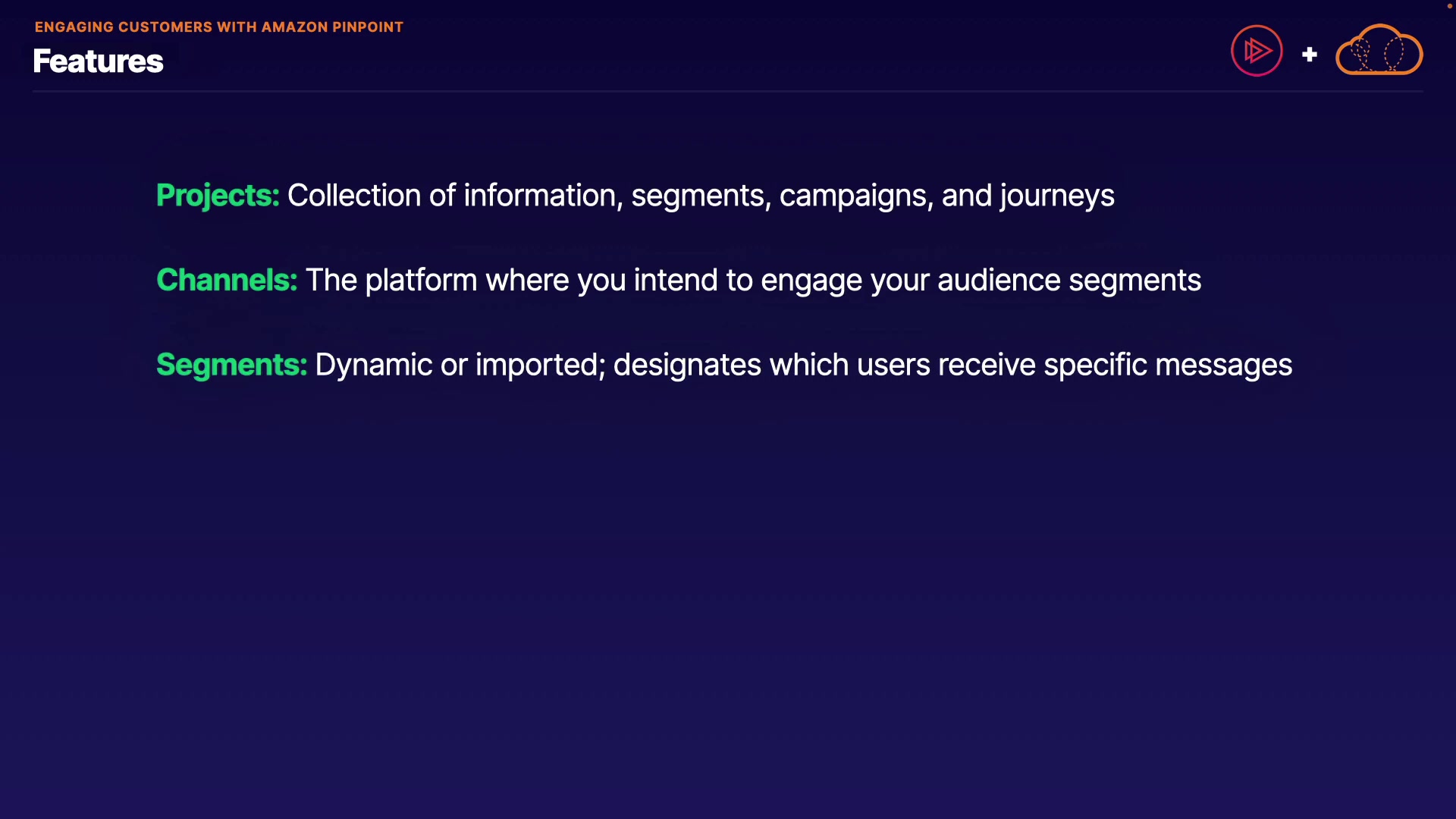Click the word 'imported;' in Segments description
Screen dimensions: 1456x819
(x=540, y=366)
